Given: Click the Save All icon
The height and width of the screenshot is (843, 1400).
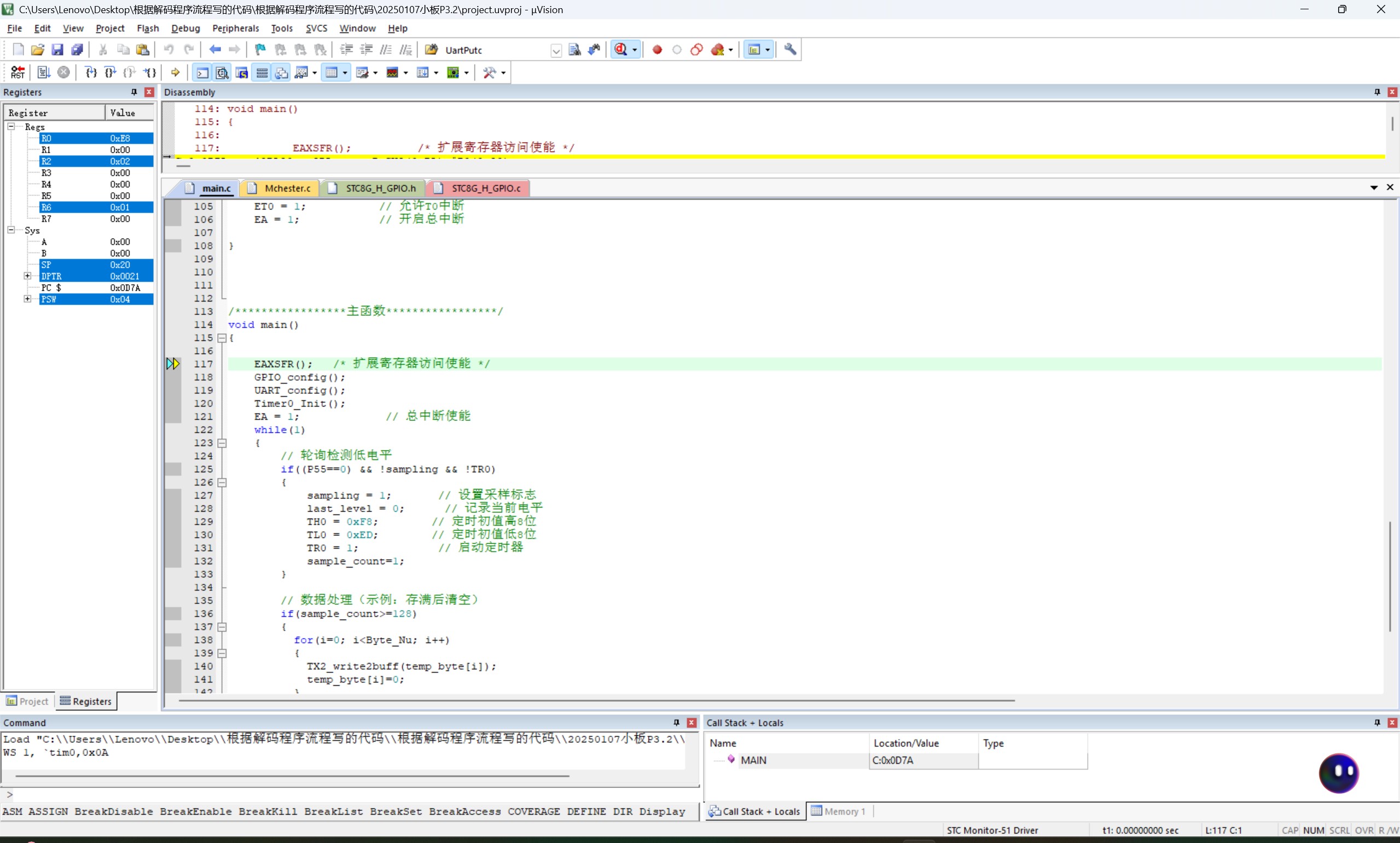Looking at the screenshot, I should coord(77,49).
